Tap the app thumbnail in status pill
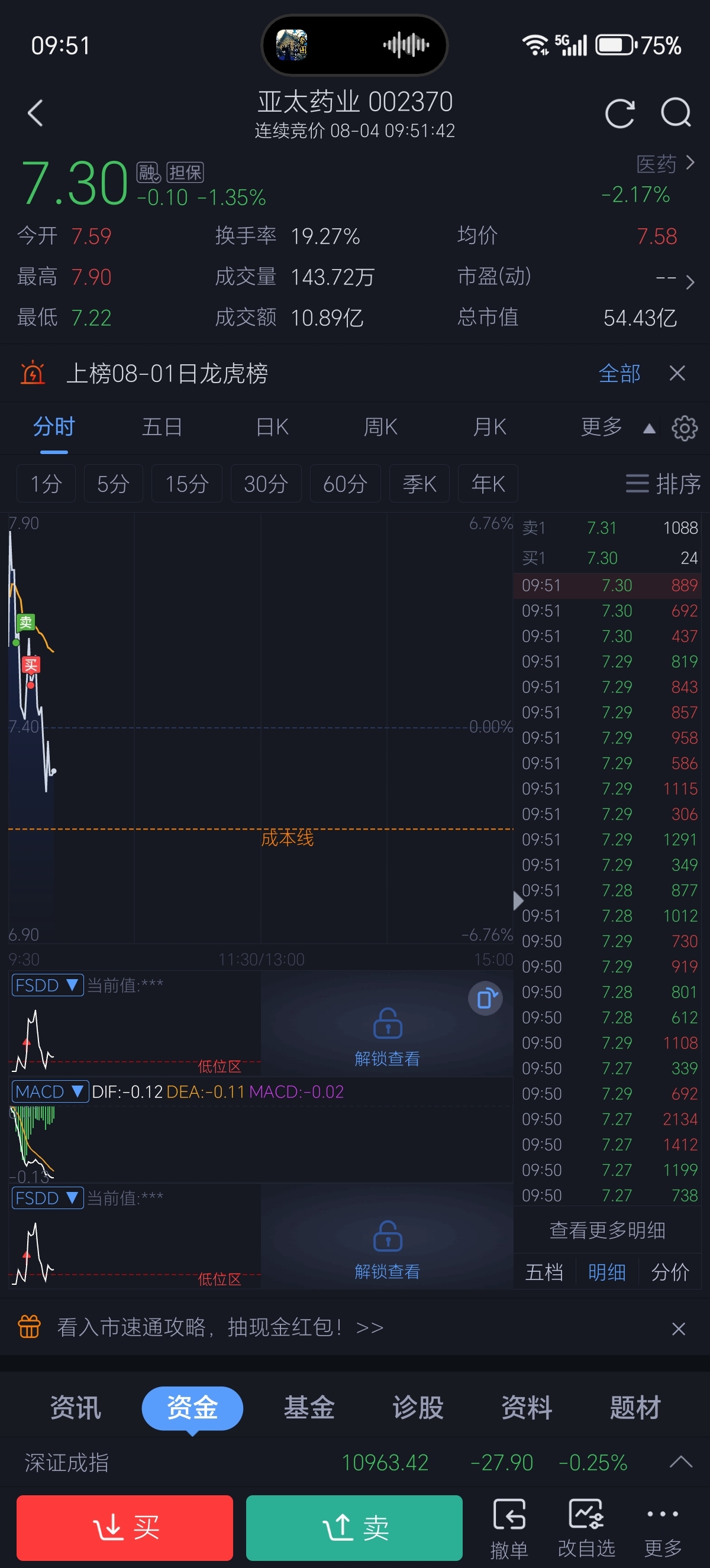This screenshot has width=710, height=1568. [x=292, y=45]
